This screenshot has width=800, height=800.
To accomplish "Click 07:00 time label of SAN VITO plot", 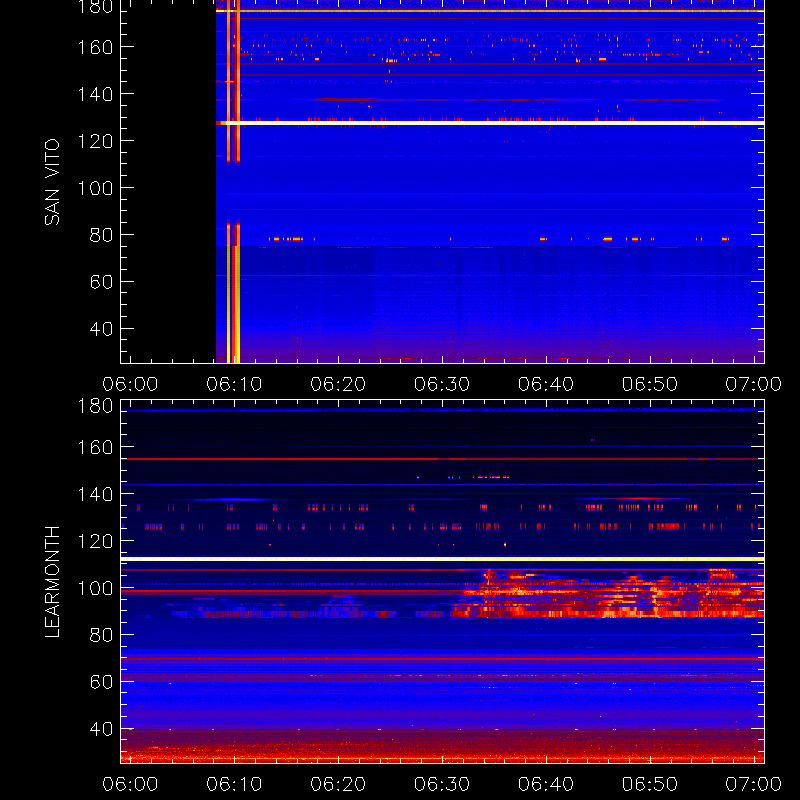I will 754,384.
